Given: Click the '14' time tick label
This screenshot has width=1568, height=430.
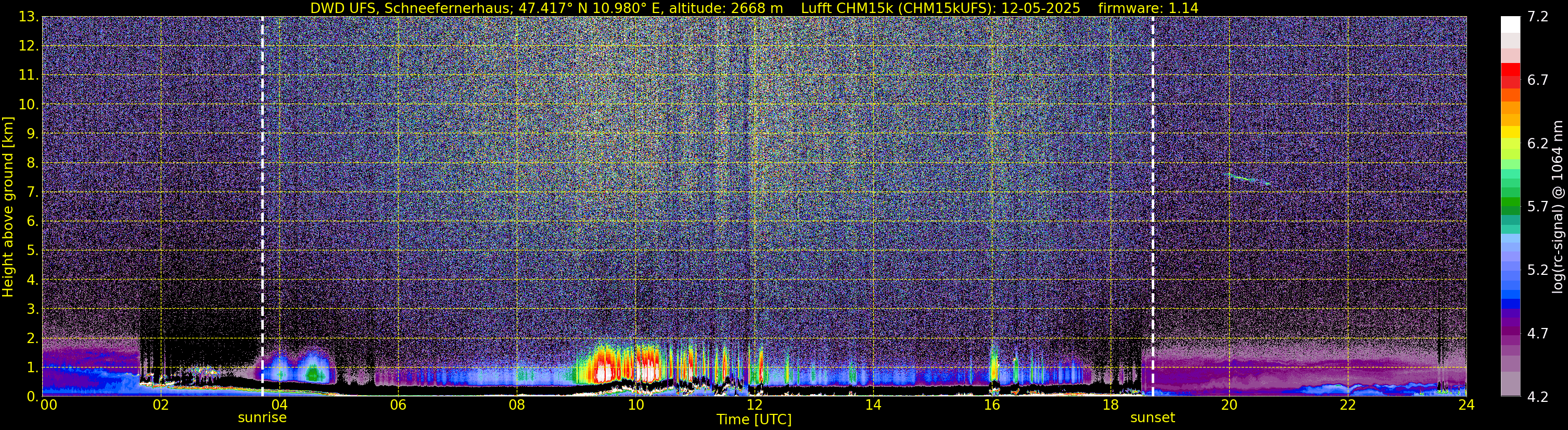Looking at the screenshot, I should click(x=873, y=405).
